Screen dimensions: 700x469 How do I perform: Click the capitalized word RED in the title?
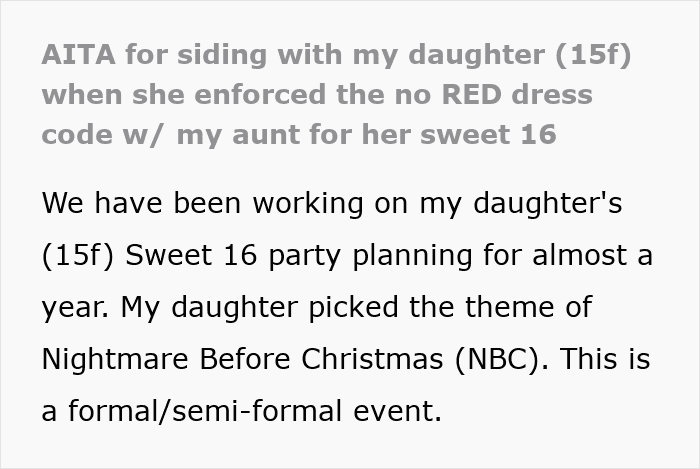(471, 94)
